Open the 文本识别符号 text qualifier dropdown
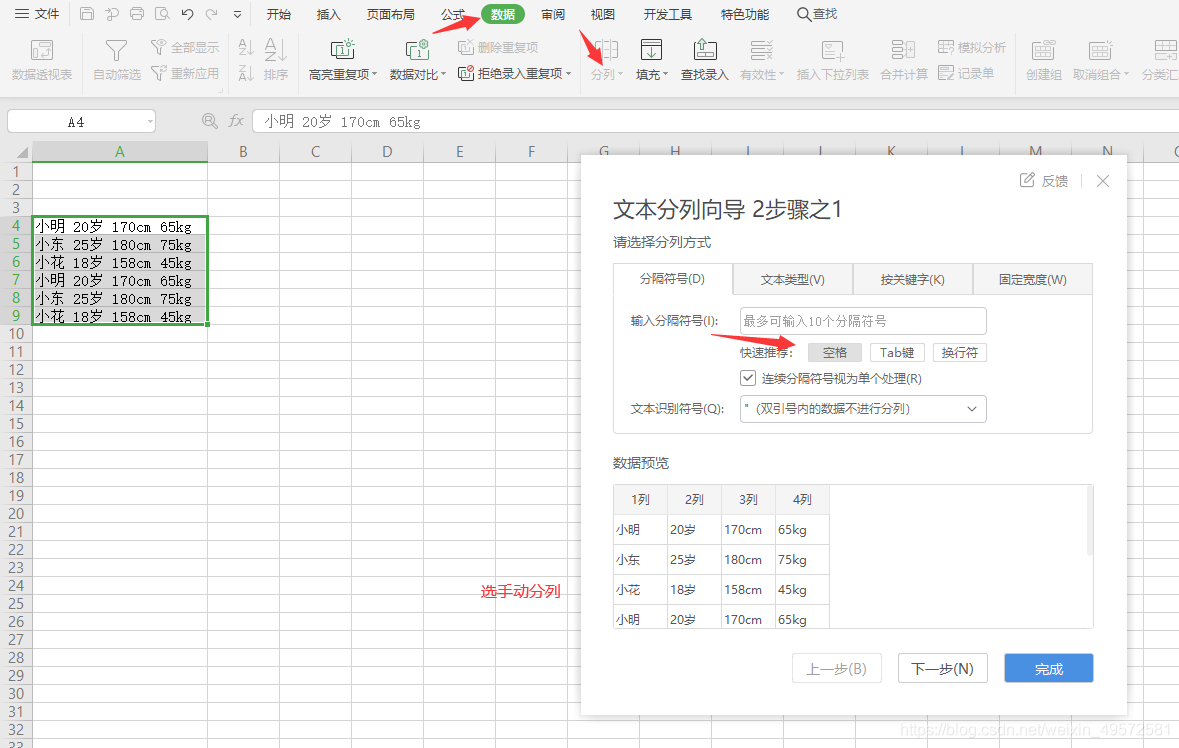This screenshot has width=1179, height=748. (968, 408)
